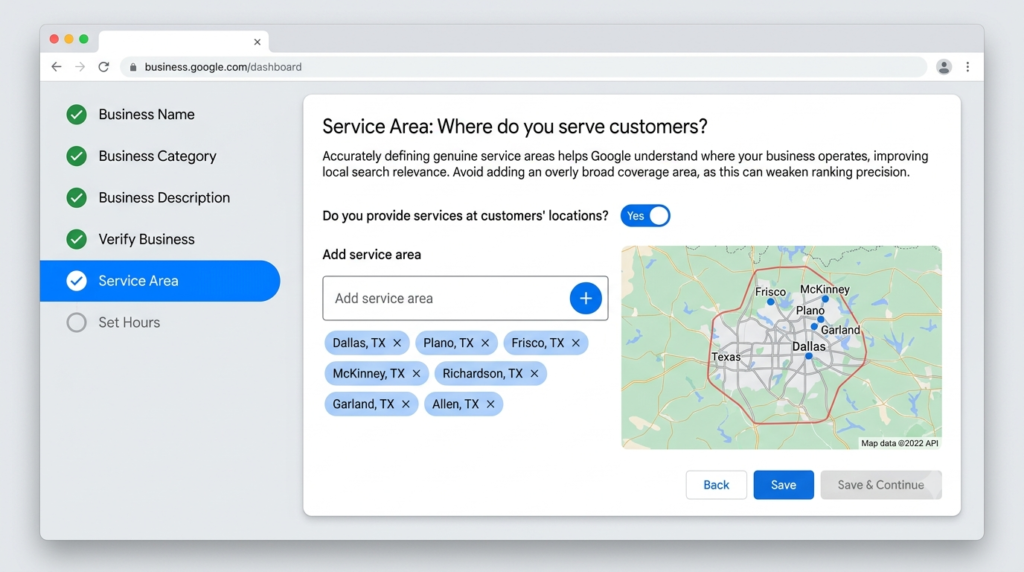Toggle the customers' locations Yes switch

645,216
